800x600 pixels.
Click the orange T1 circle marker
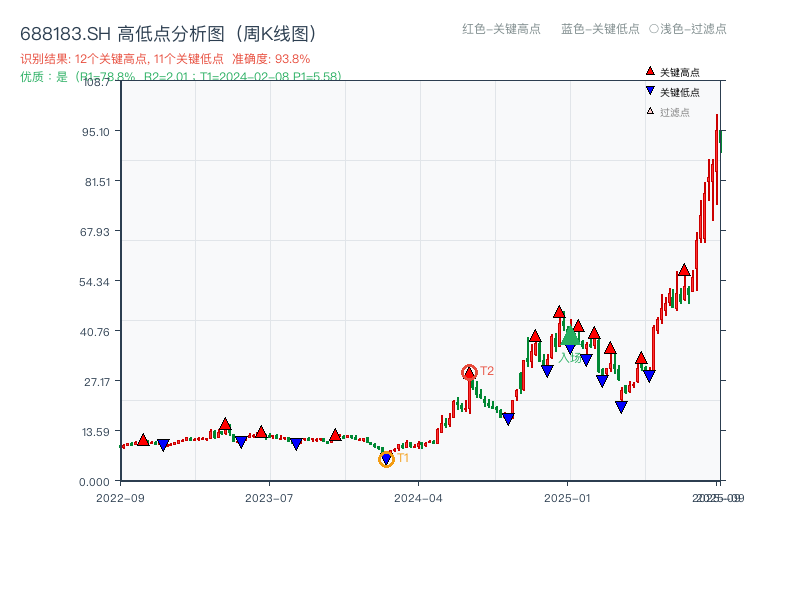[386, 460]
